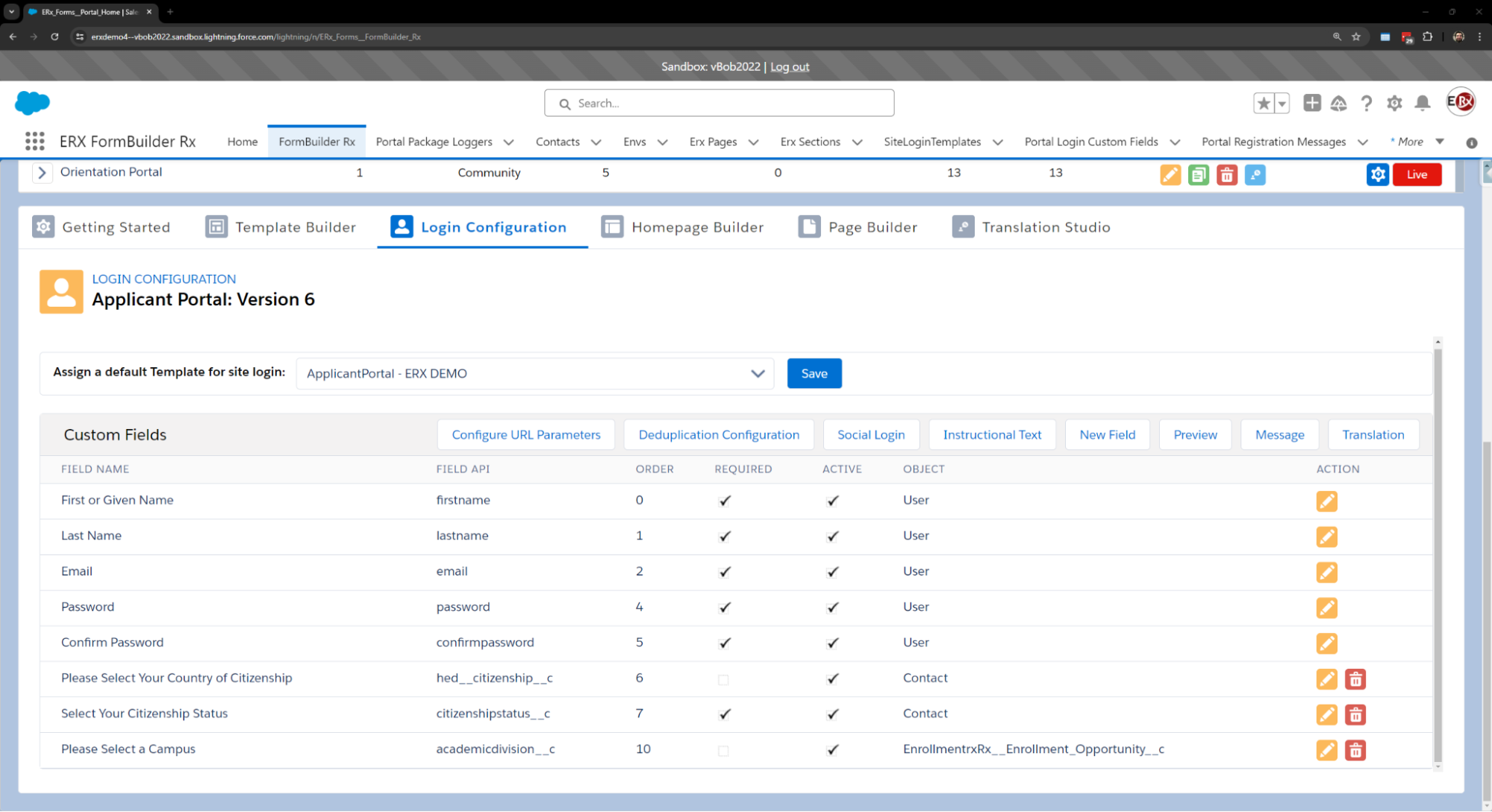The height and width of the screenshot is (812, 1492).
Task: Open the Contacts tab dropdown arrow
Action: [x=596, y=142]
